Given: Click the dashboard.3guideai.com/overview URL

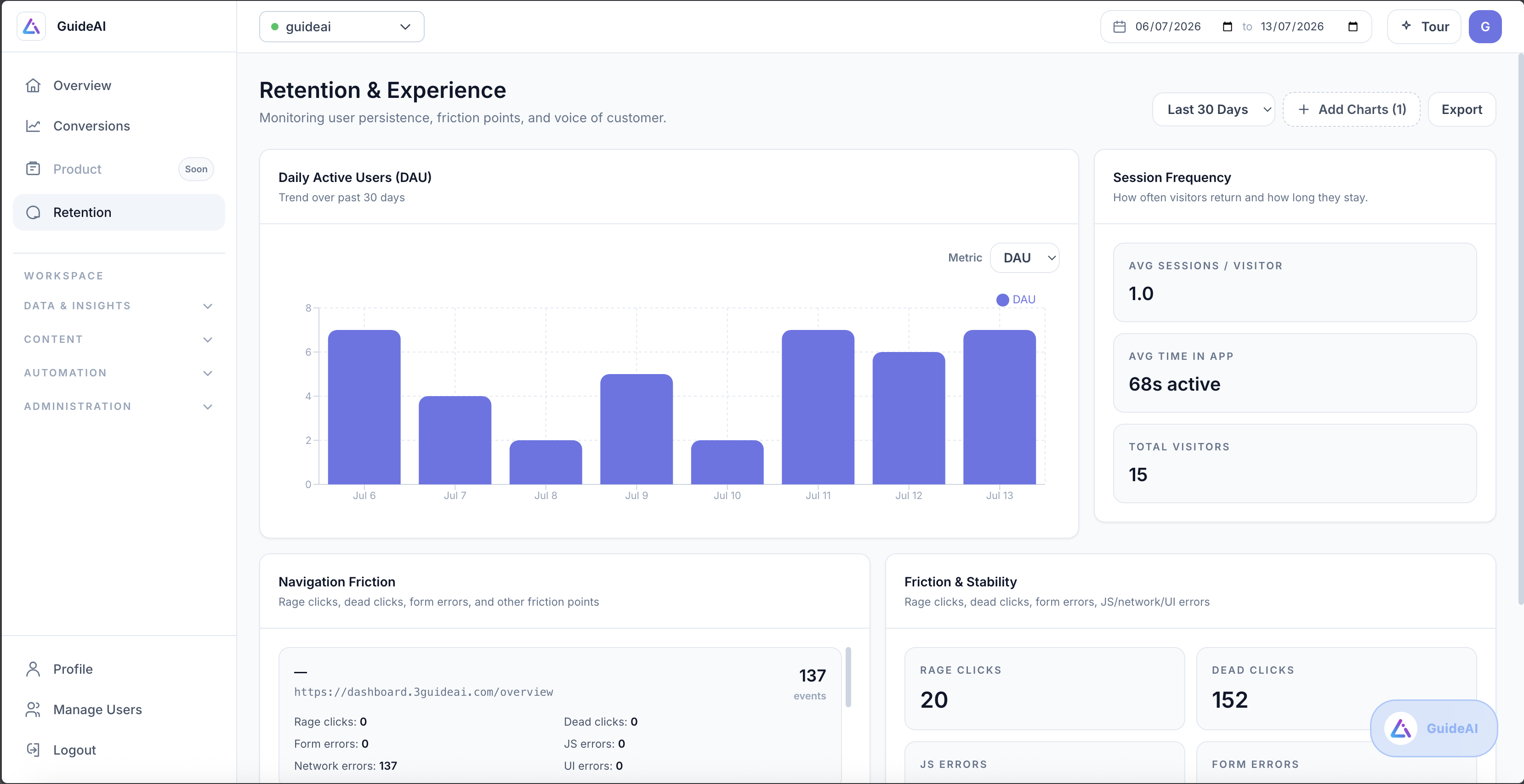Looking at the screenshot, I should pos(424,692).
